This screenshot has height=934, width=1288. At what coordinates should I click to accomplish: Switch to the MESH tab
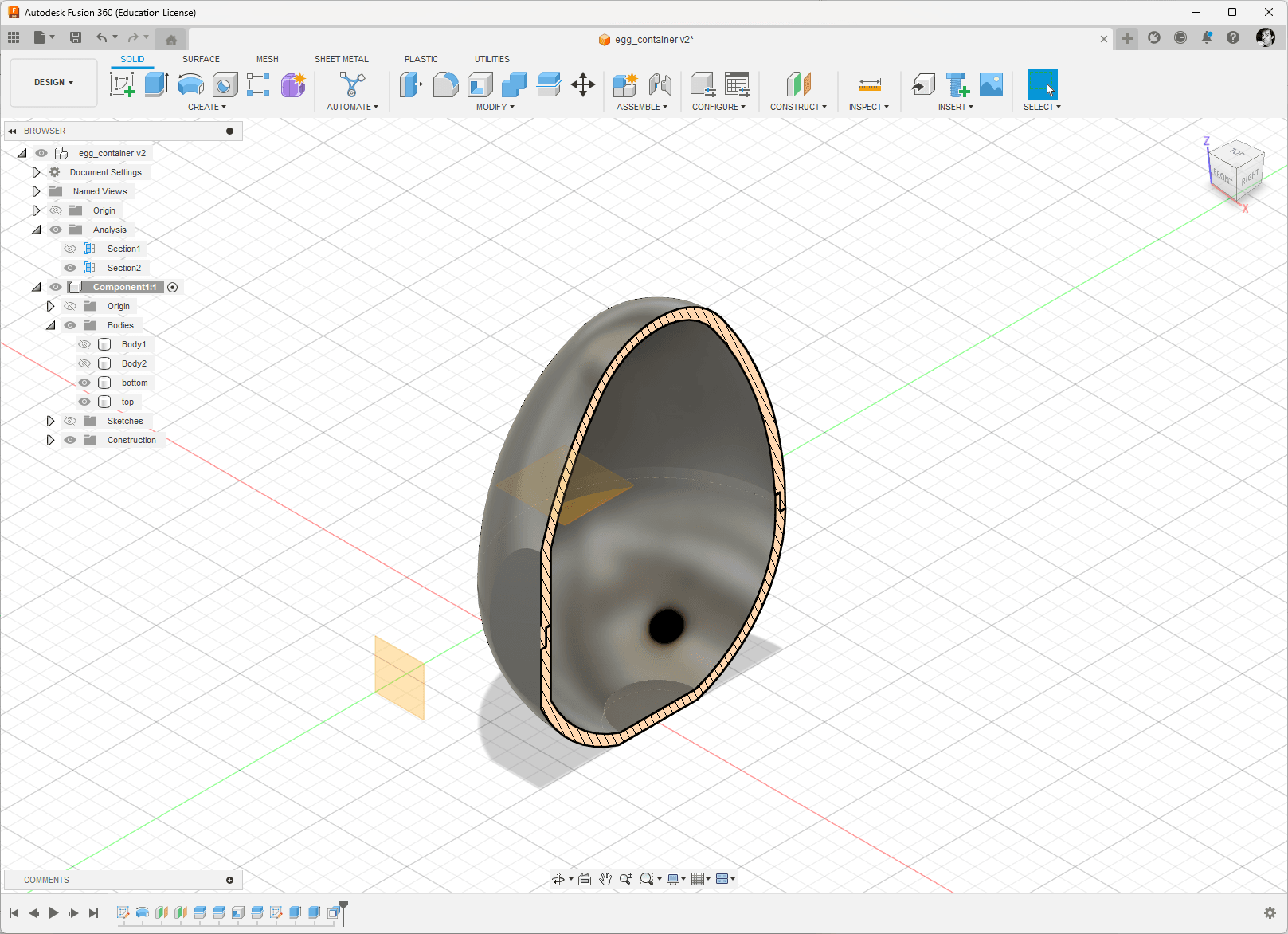pyautogui.click(x=268, y=59)
